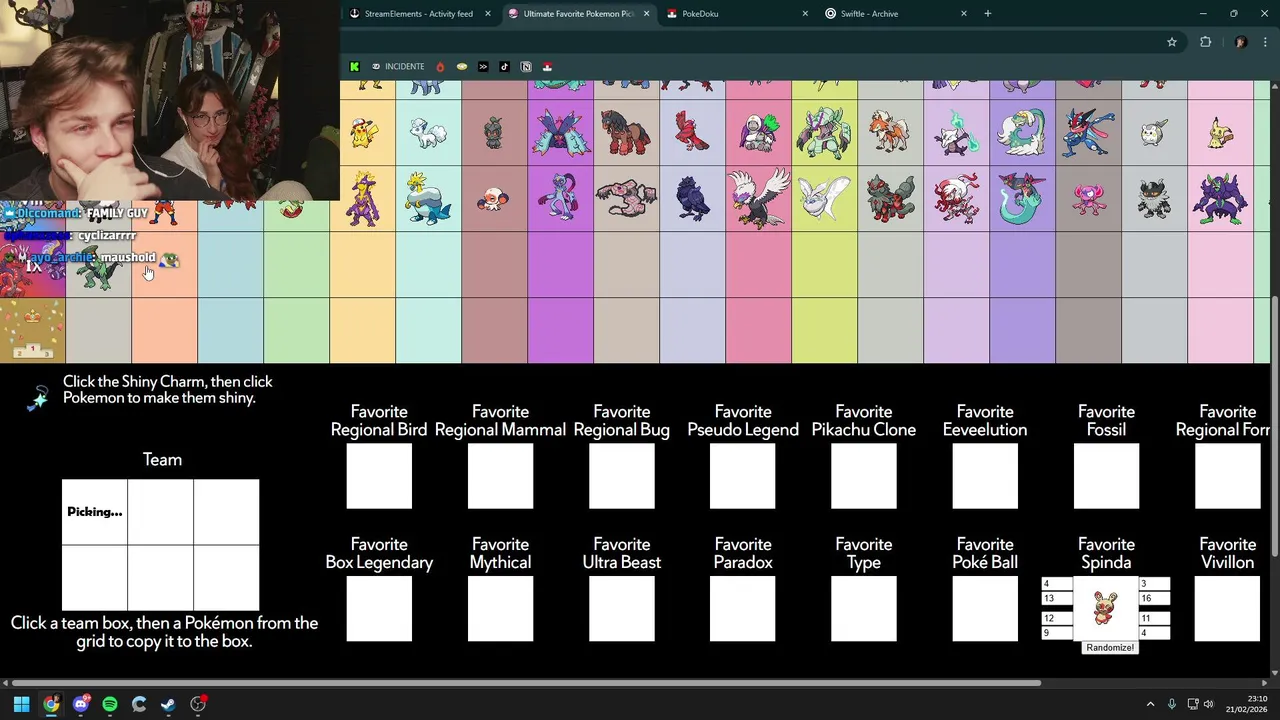Choose Corviknight from the grid

(x=692, y=198)
